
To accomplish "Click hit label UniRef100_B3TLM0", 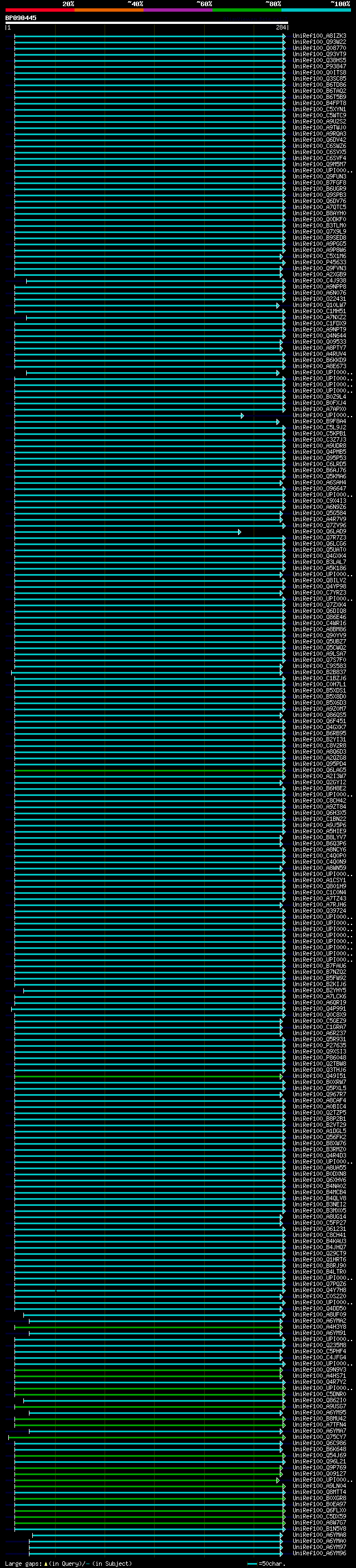I will 319,226.
